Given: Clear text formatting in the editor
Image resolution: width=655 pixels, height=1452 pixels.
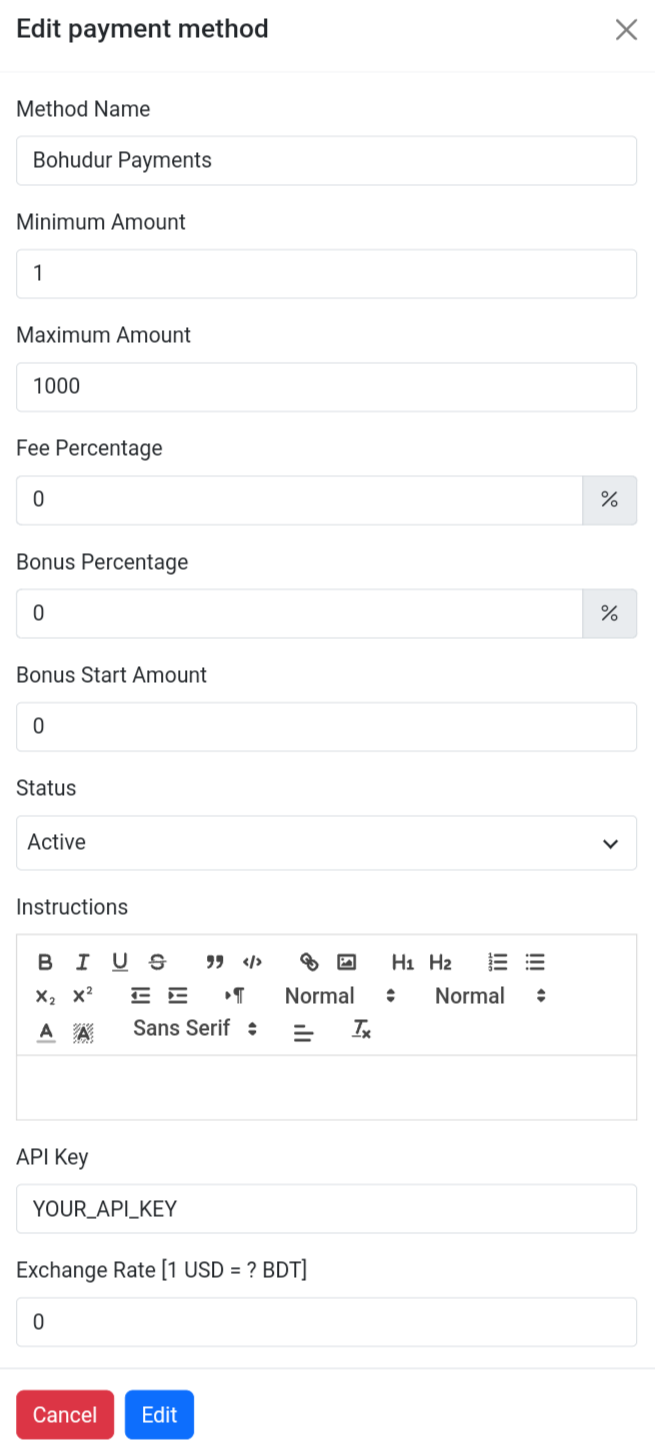Looking at the screenshot, I should point(361,1029).
